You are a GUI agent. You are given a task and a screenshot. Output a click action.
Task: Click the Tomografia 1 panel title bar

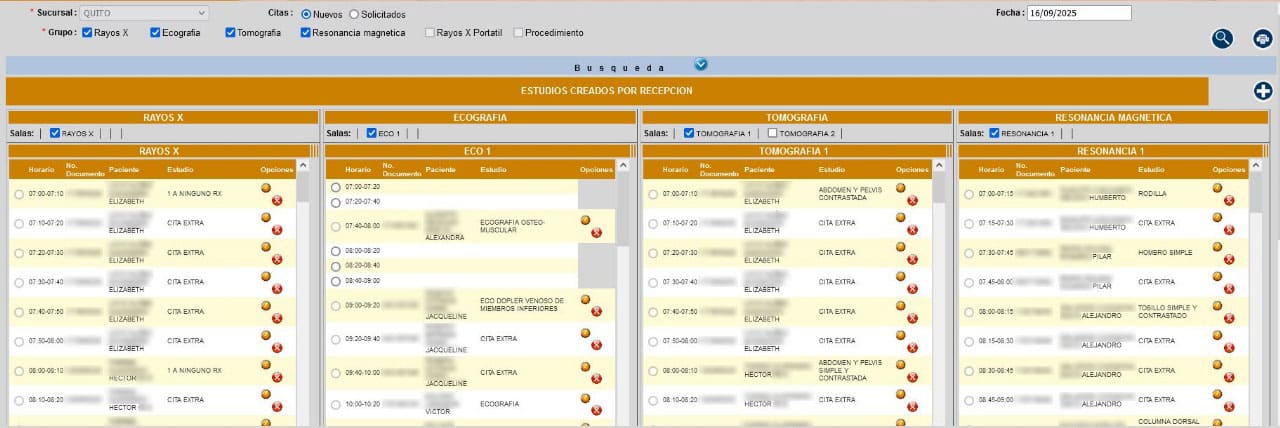[792, 151]
